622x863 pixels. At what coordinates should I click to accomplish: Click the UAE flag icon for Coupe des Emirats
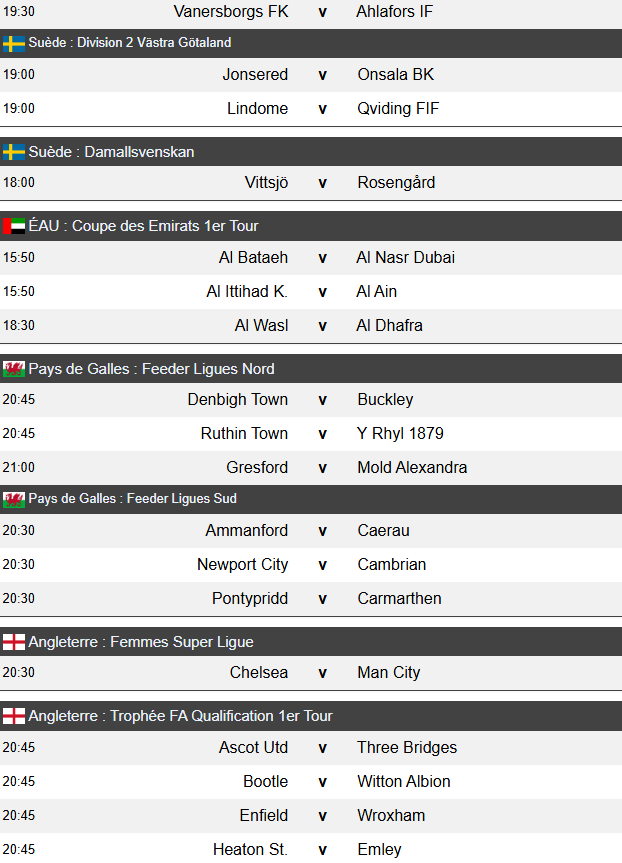click(x=14, y=226)
